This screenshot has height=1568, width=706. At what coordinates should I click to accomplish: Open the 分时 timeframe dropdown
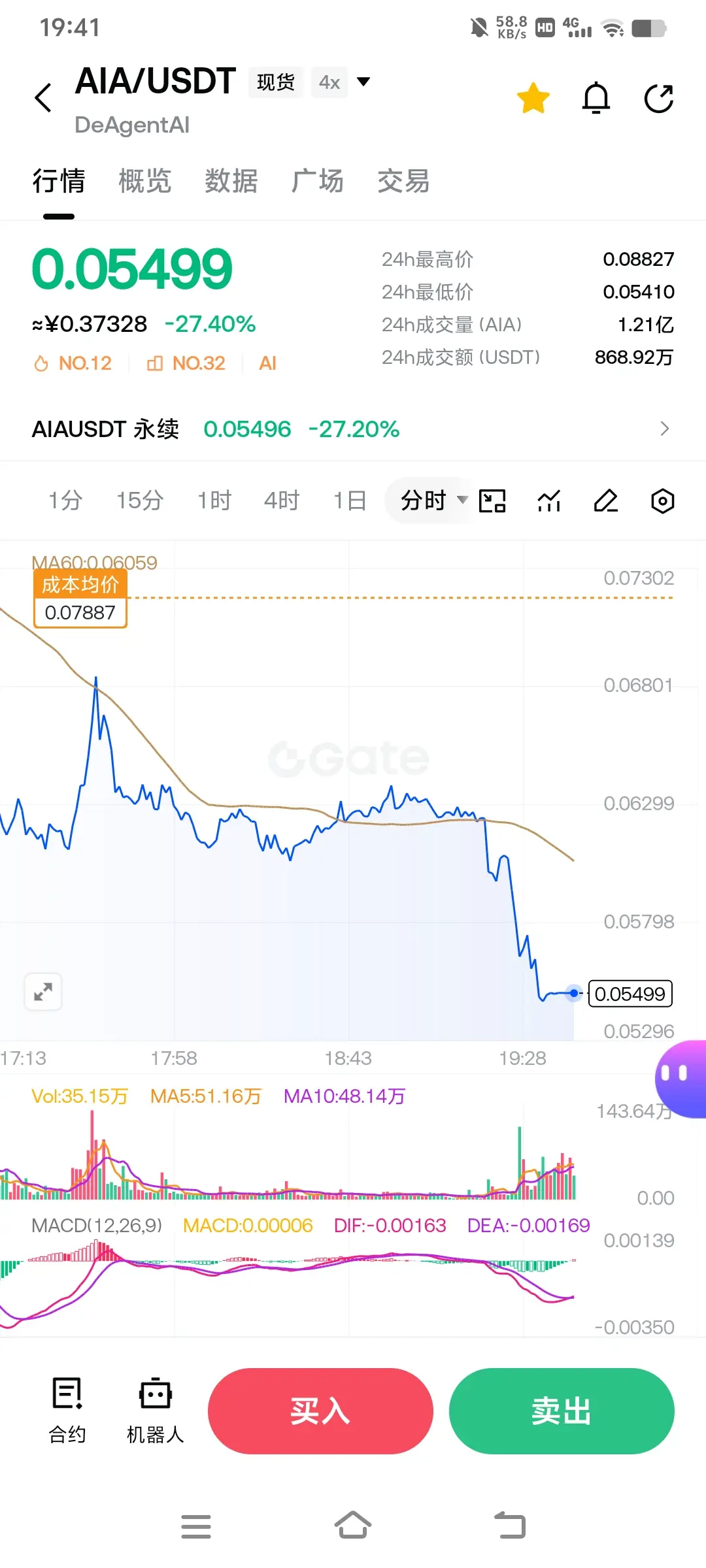[433, 501]
